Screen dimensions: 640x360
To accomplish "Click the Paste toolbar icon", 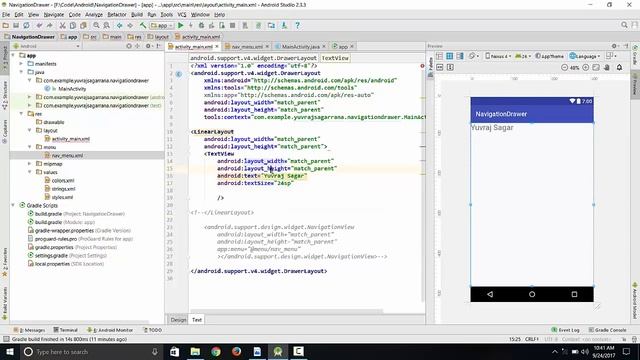I will pos(83,25).
